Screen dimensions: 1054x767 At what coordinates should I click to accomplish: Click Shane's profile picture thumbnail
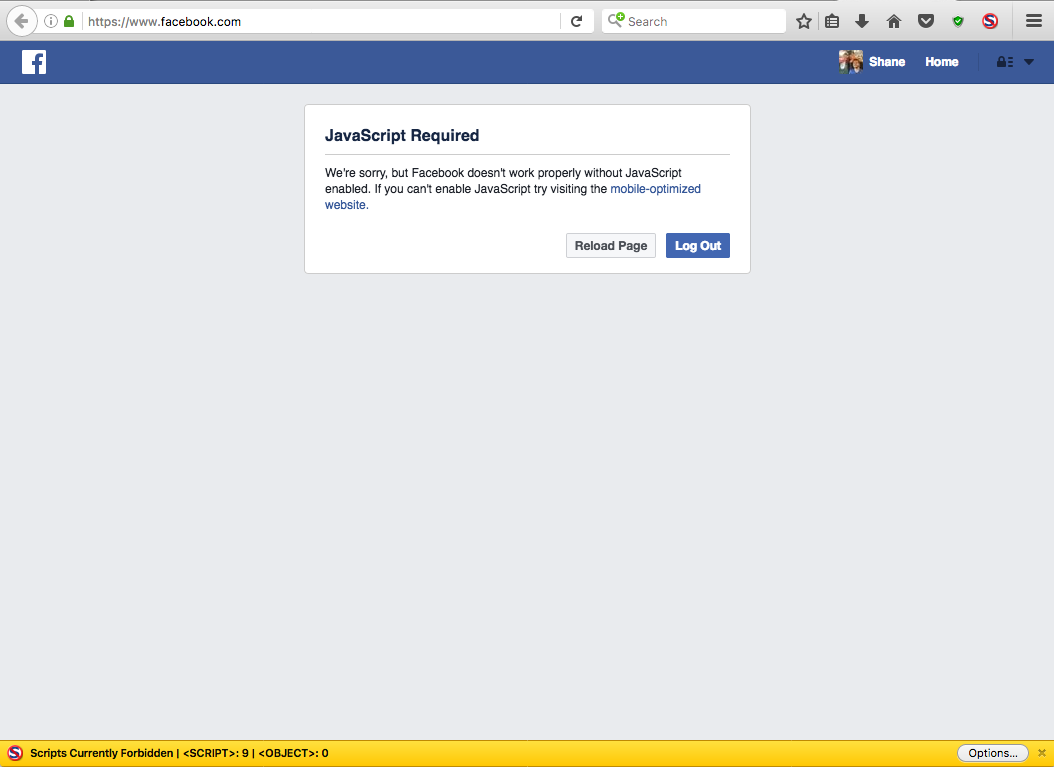[x=850, y=62]
